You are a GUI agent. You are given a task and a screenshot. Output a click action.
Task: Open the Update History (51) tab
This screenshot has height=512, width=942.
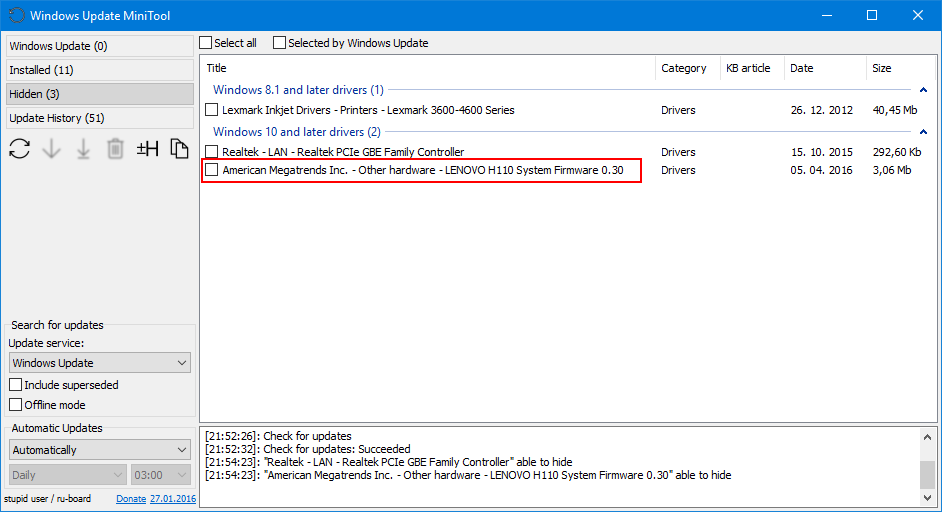click(x=100, y=118)
